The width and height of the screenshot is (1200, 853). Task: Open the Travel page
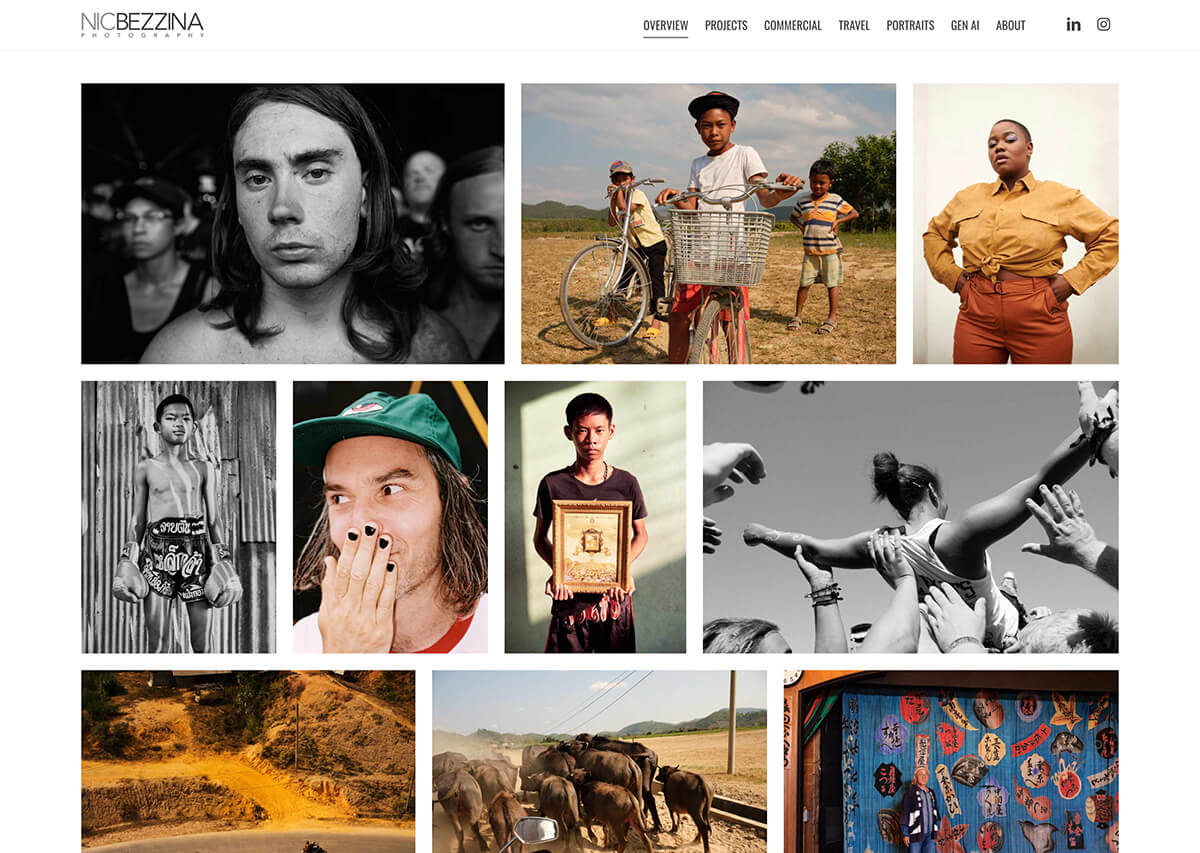click(854, 26)
